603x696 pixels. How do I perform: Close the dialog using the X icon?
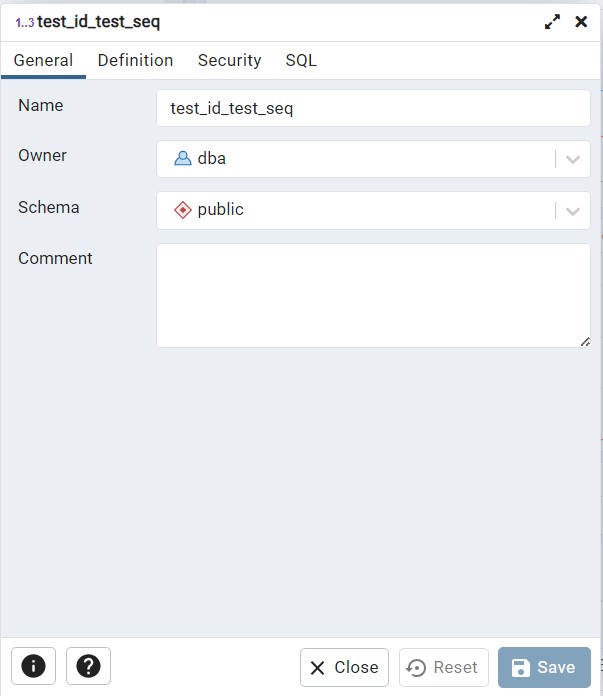[581, 22]
